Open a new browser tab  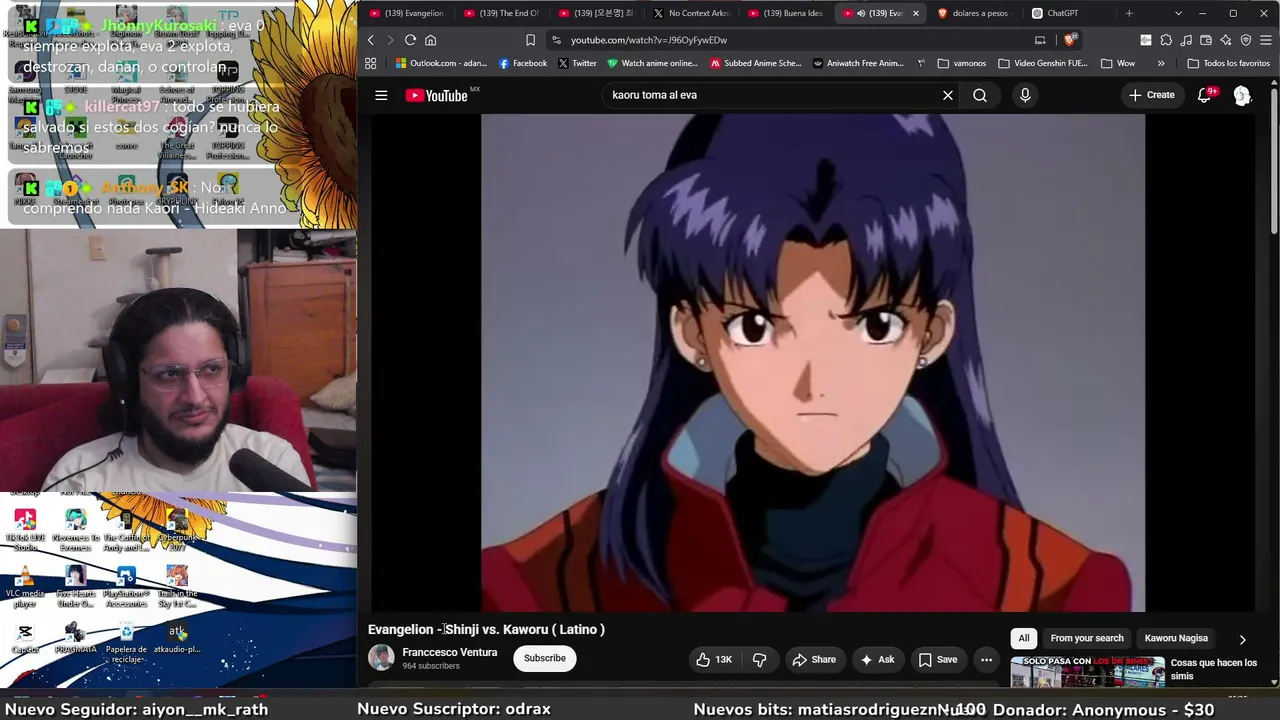tap(1129, 13)
